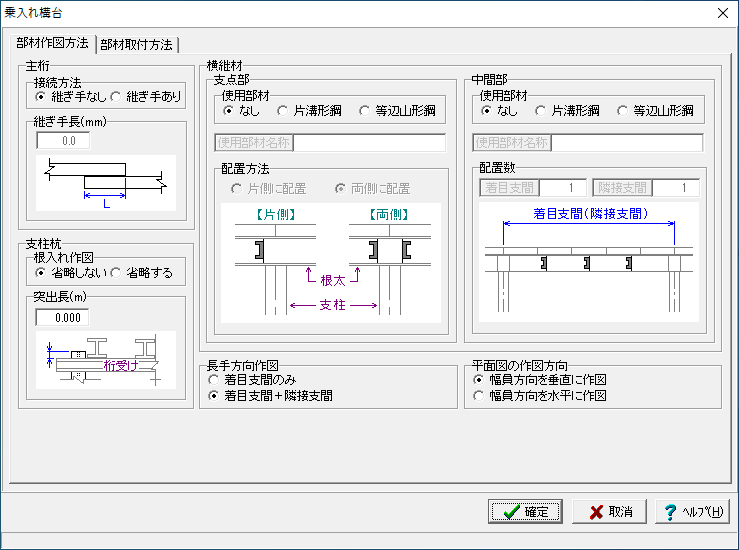Screen dimensions: 739x550
Task: Confirm with the 確定 button
Action: tap(525, 512)
